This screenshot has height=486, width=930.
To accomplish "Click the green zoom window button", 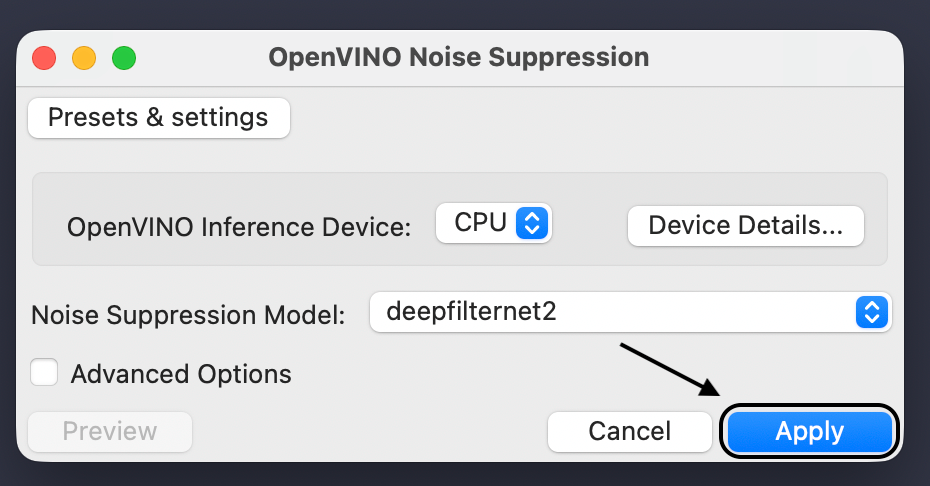I will coord(124,58).
